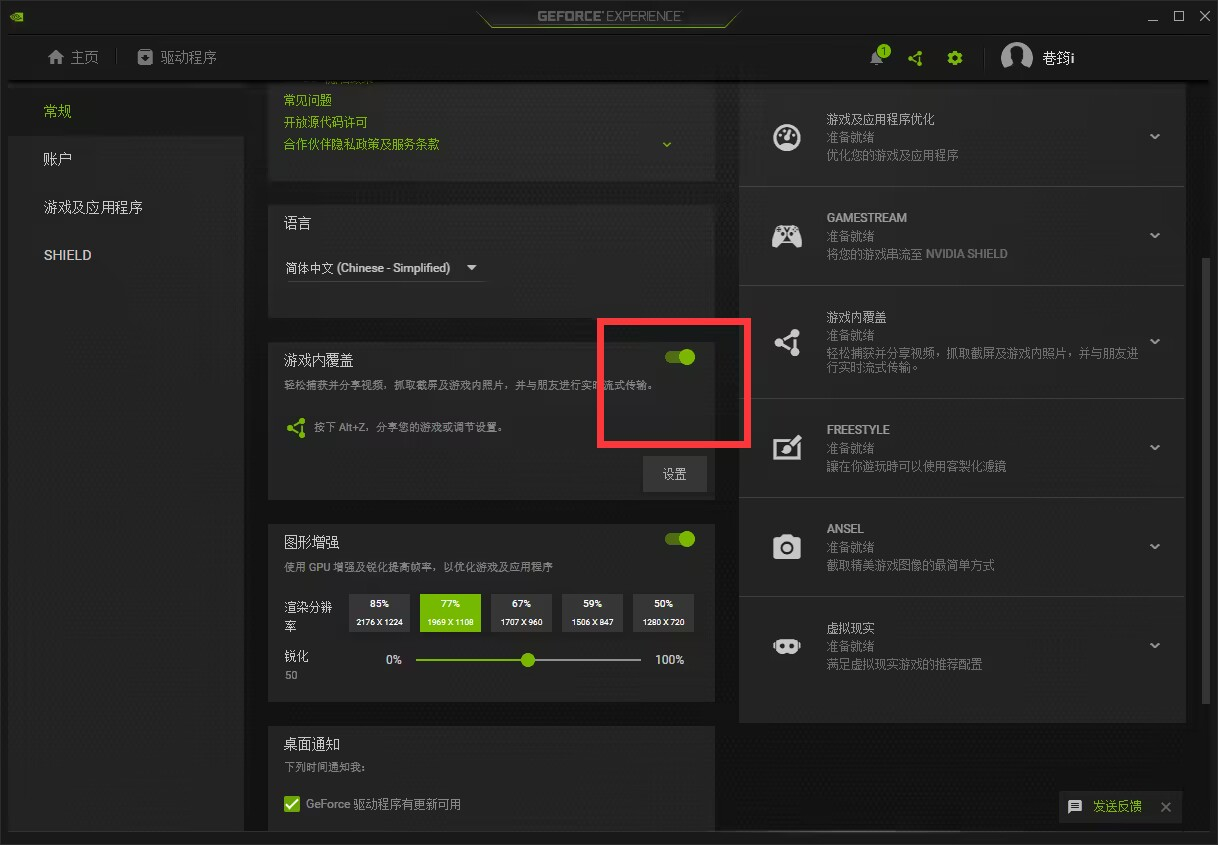1218x845 pixels.
Task: Click the green share icon beside Alt+Z hint
Action: pos(296,427)
